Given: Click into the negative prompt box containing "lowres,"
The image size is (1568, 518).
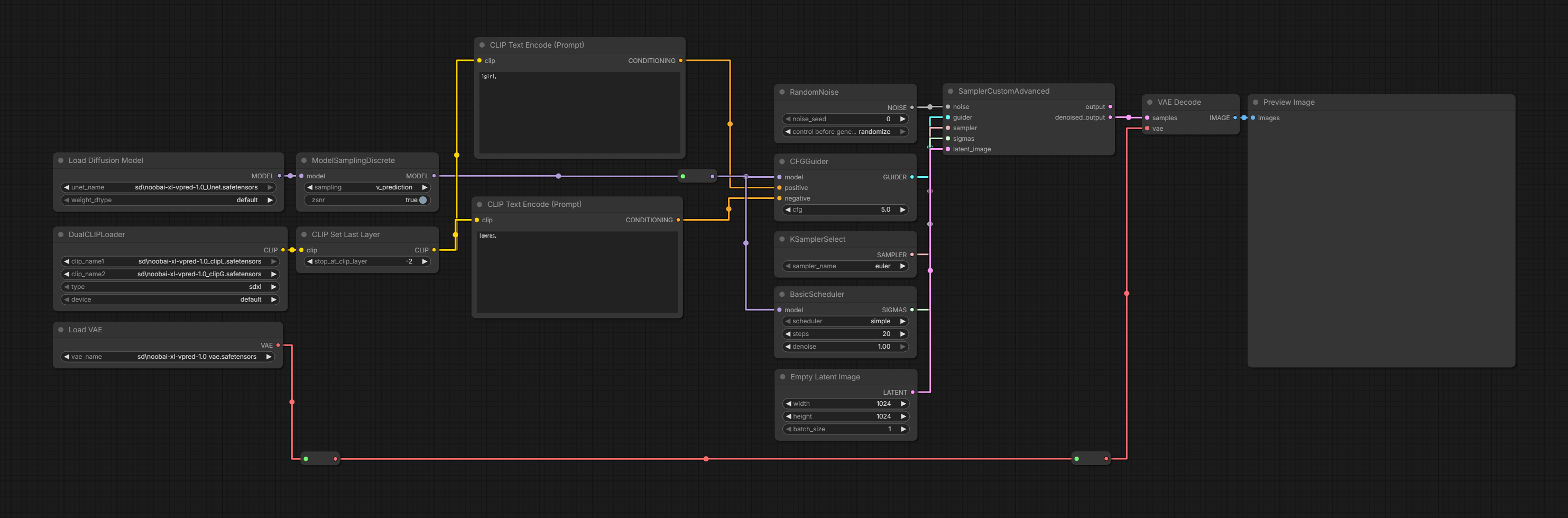Looking at the screenshot, I should tap(576, 271).
